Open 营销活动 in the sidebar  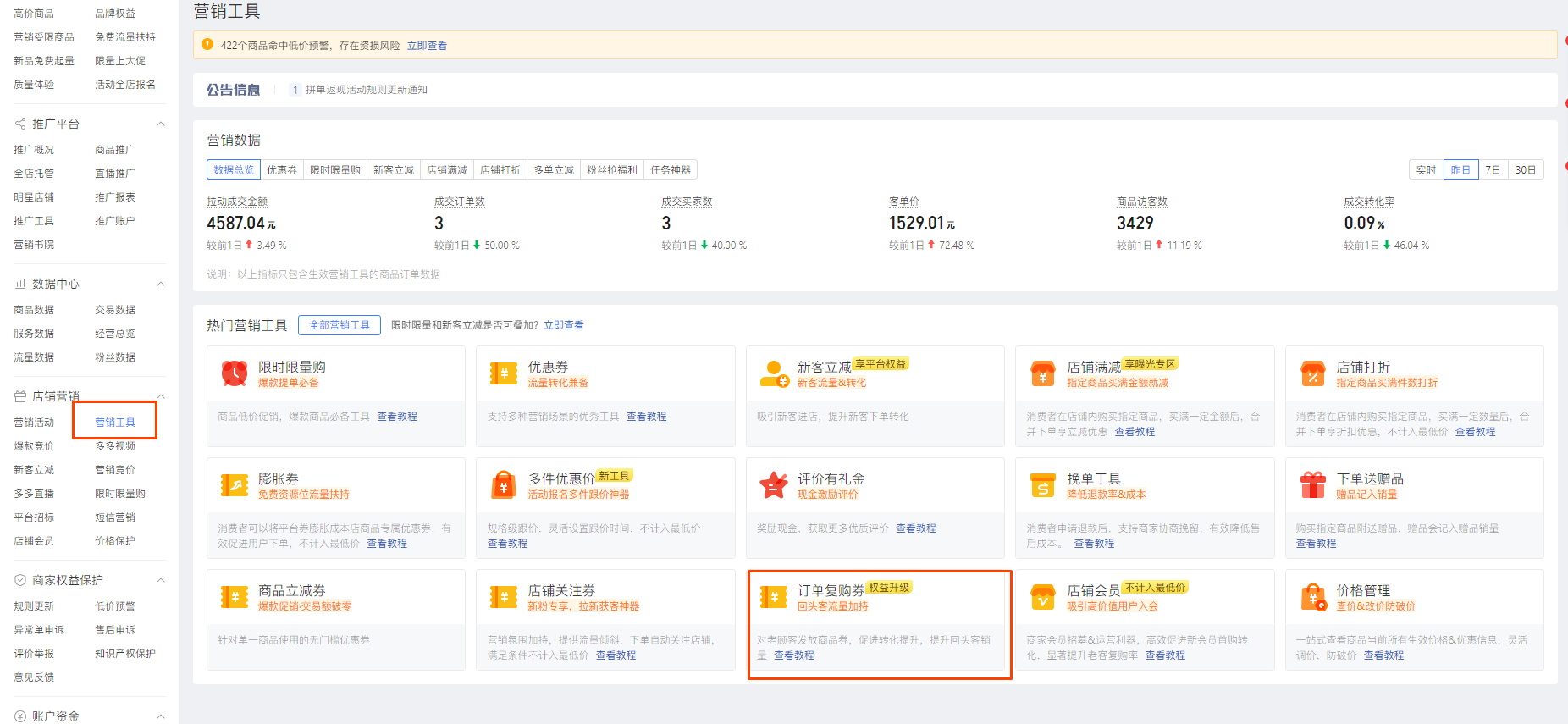(34, 423)
